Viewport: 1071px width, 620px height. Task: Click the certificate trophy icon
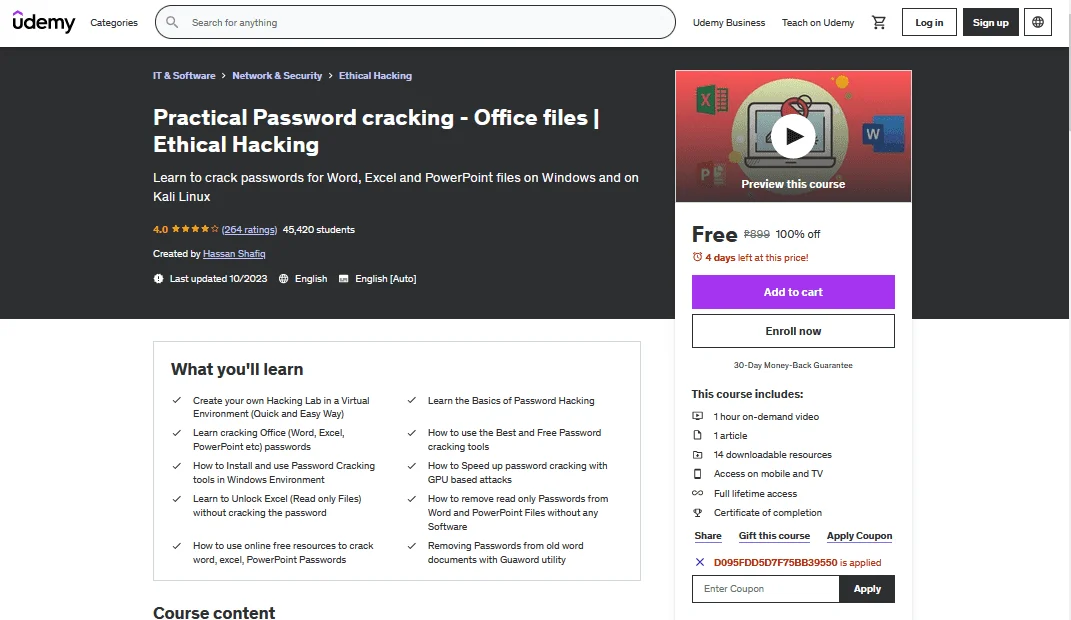(x=697, y=513)
